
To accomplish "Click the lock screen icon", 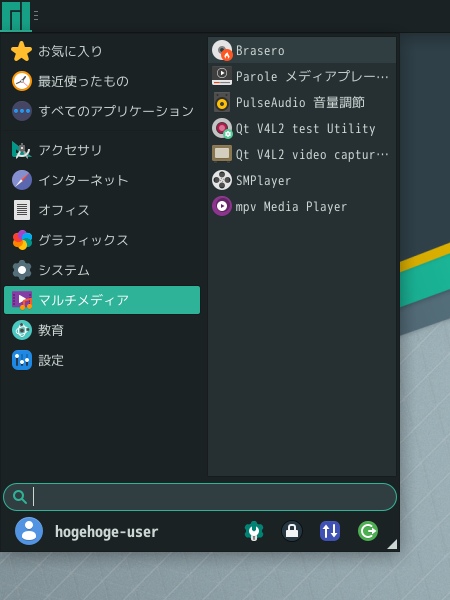I will [x=292, y=531].
